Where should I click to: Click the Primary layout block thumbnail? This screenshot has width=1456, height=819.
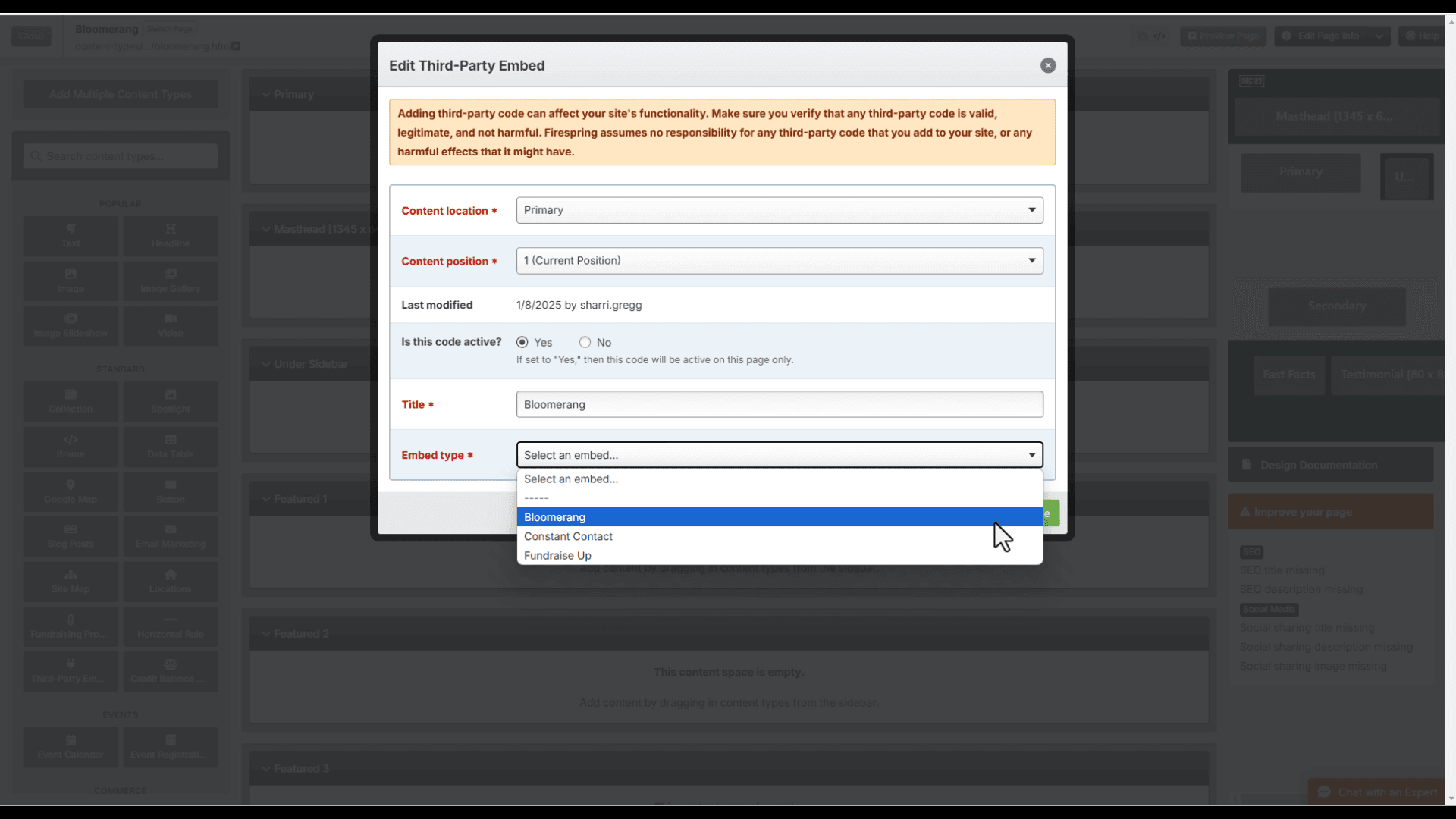(x=1301, y=172)
